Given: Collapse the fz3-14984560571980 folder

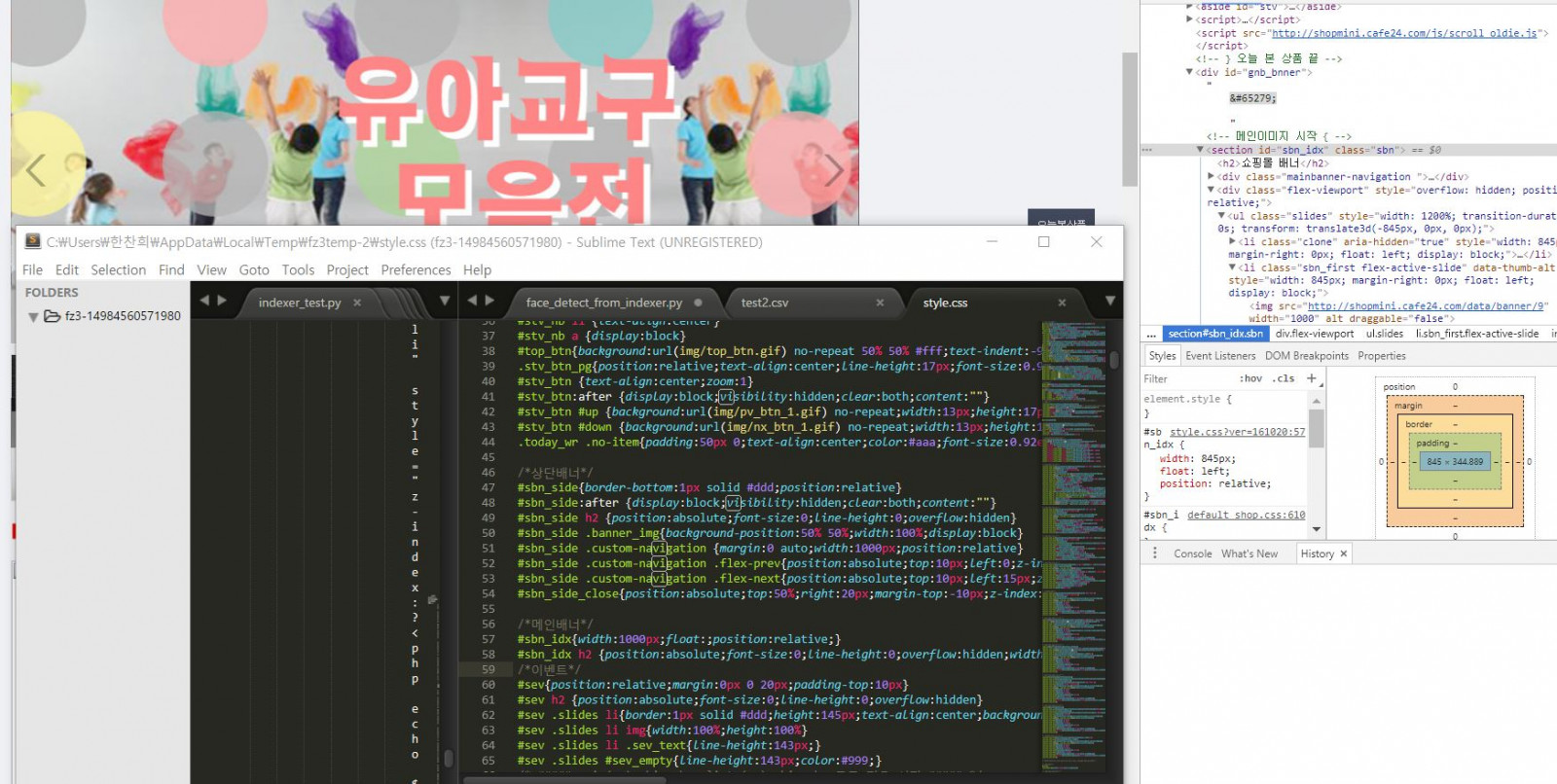Looking at the screenshot, I should 34,316.
